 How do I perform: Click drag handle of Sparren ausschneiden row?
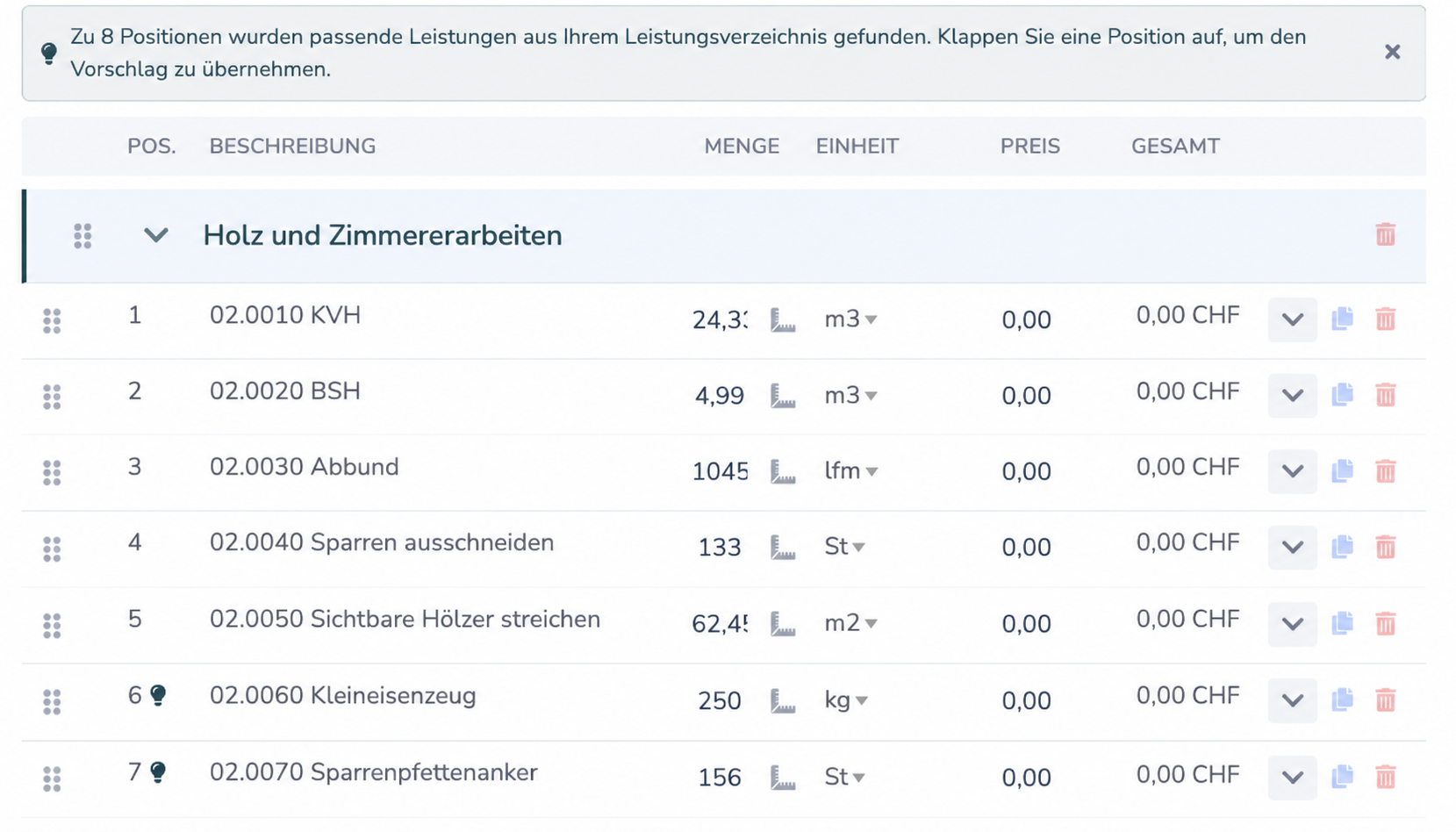52,549
